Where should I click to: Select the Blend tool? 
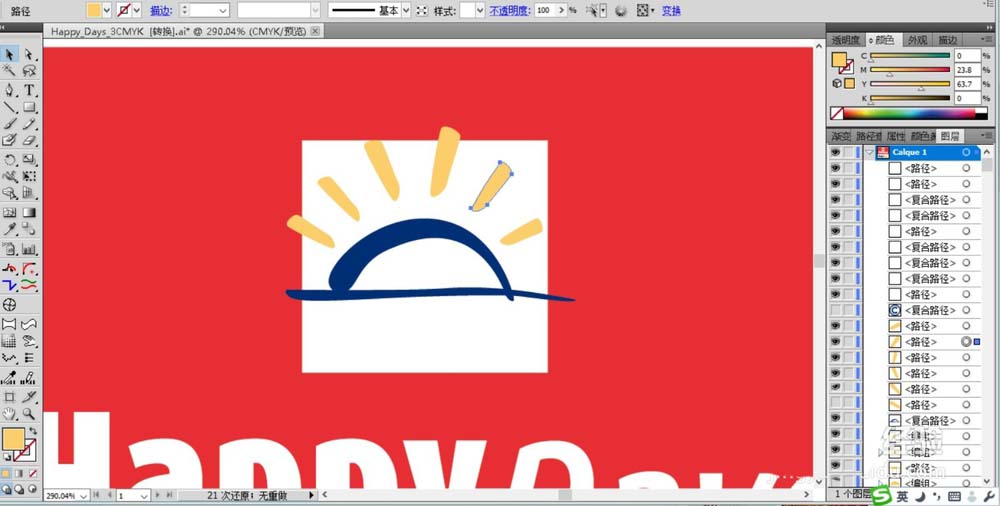29,229
